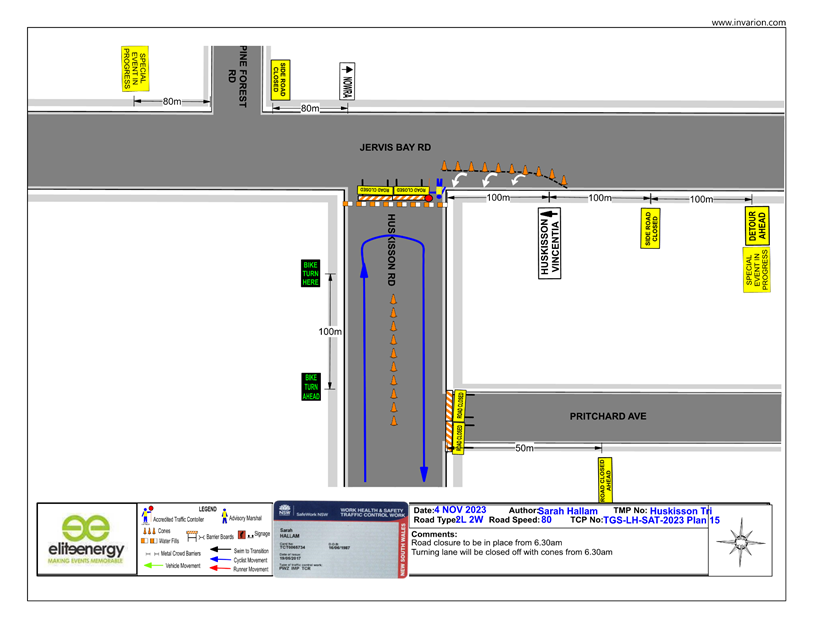Click the Cones symbol in the legend

tap(151, 531)
